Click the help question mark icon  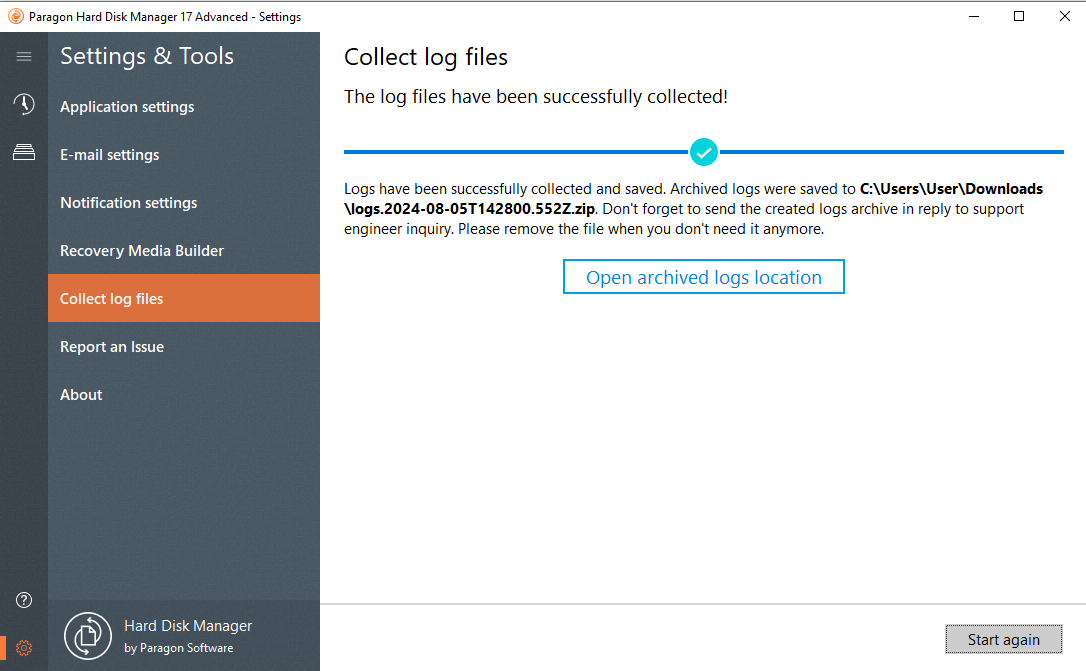point(23,600)
